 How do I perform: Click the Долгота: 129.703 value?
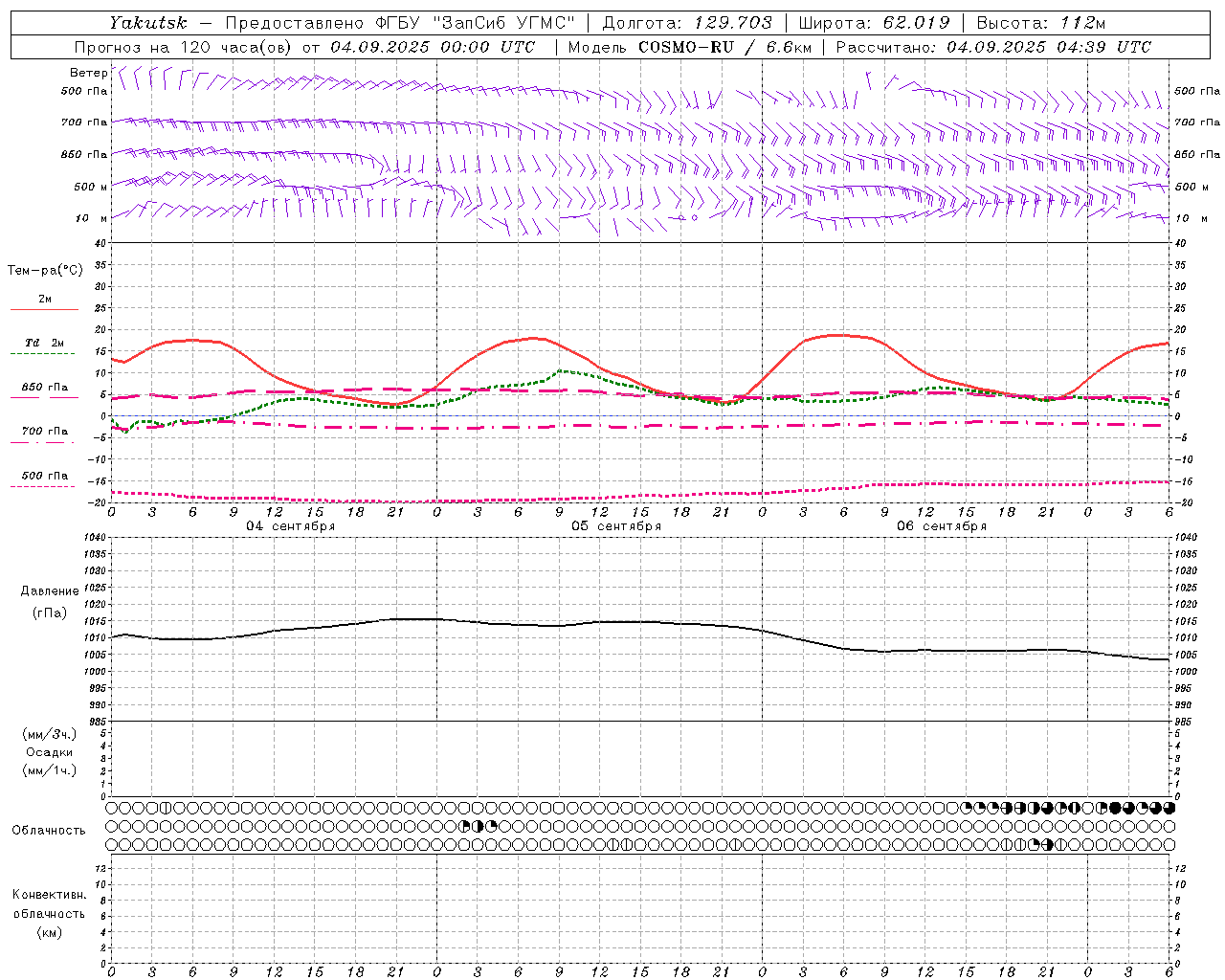point(687,22)
